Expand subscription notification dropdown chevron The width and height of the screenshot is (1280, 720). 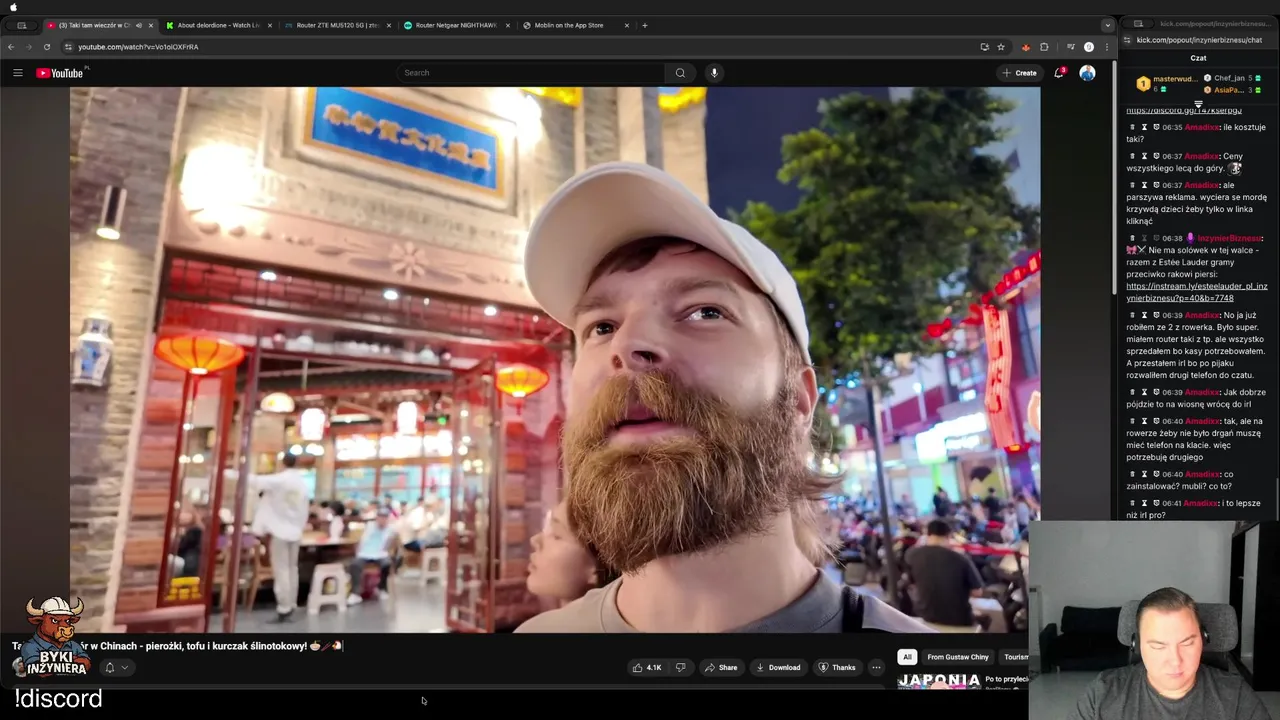[x=125, y=667]
